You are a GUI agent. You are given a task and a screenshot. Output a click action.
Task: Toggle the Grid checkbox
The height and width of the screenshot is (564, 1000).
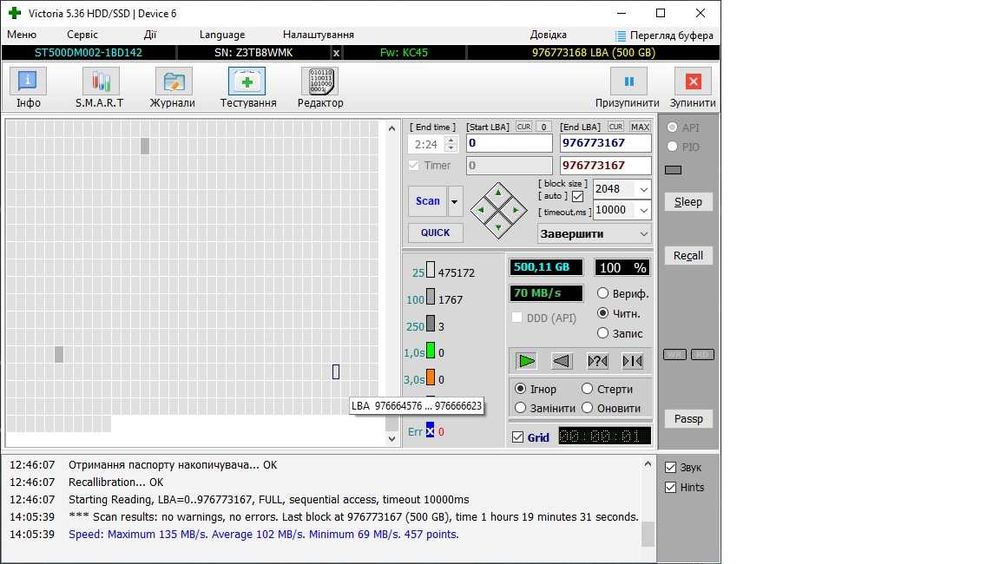(518, 437)
